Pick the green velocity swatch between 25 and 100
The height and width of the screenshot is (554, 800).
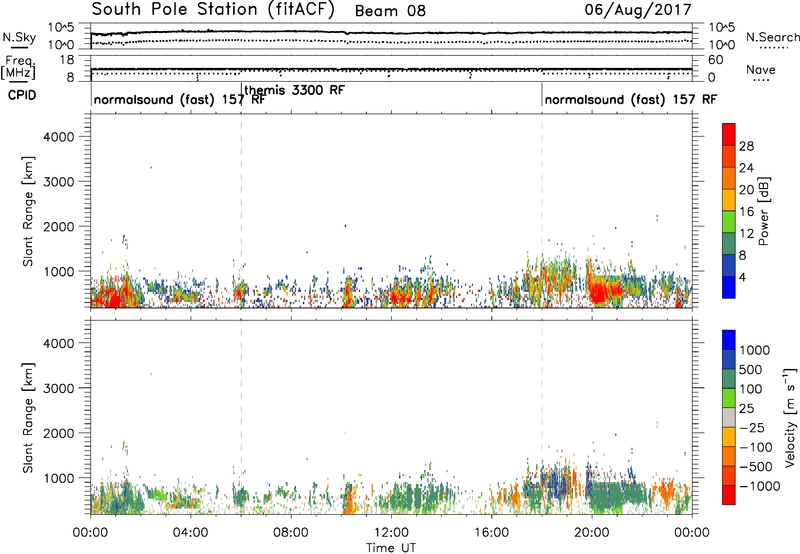729,398
